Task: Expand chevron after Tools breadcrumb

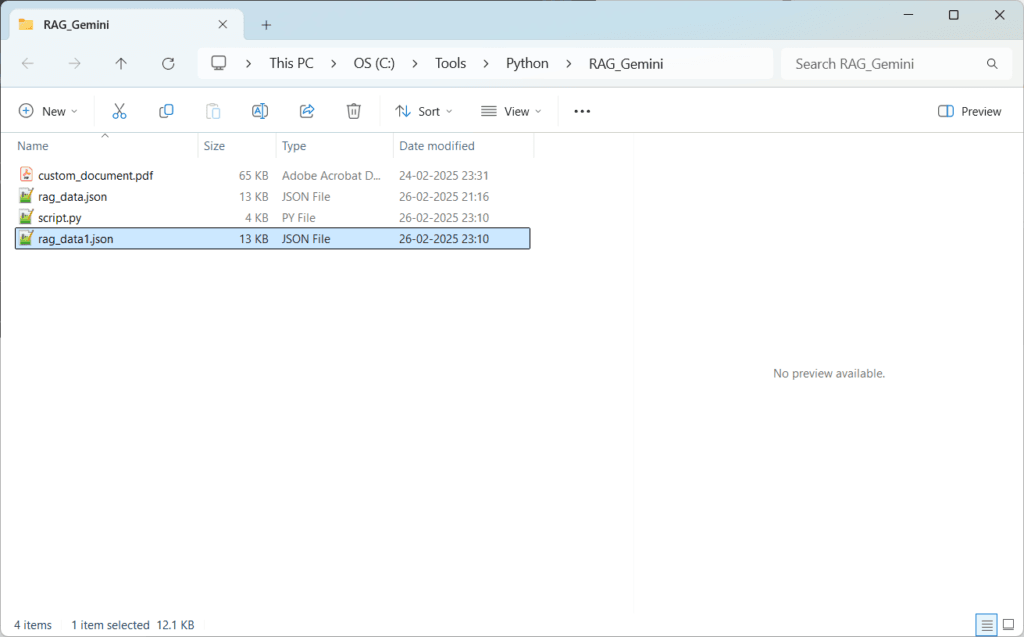Action: (486, 63)
